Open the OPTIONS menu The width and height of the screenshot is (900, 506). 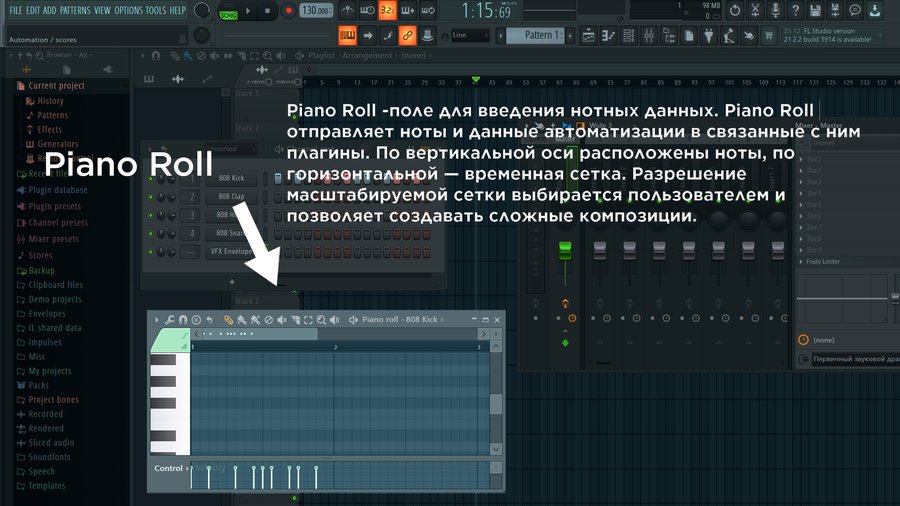point(128,10)
